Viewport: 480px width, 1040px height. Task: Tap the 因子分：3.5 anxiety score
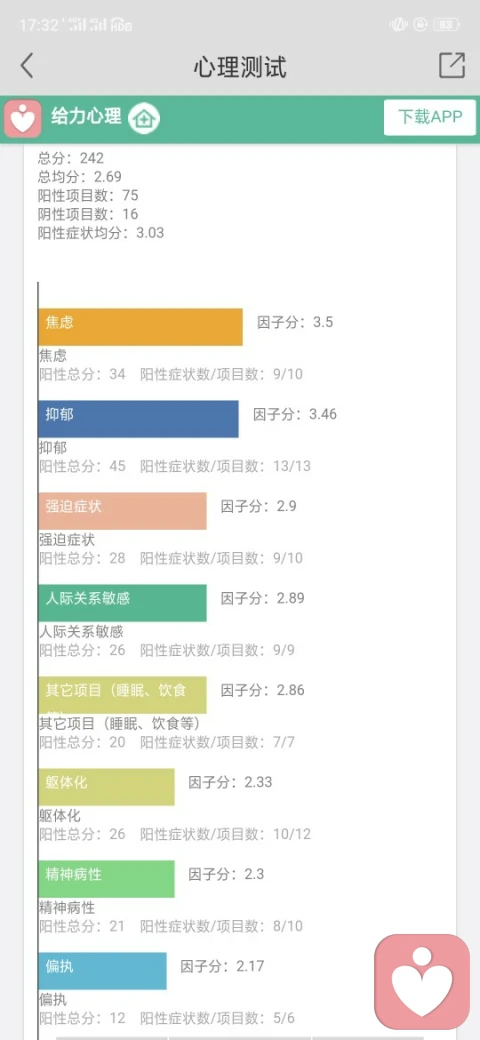[x=295, y=323]
